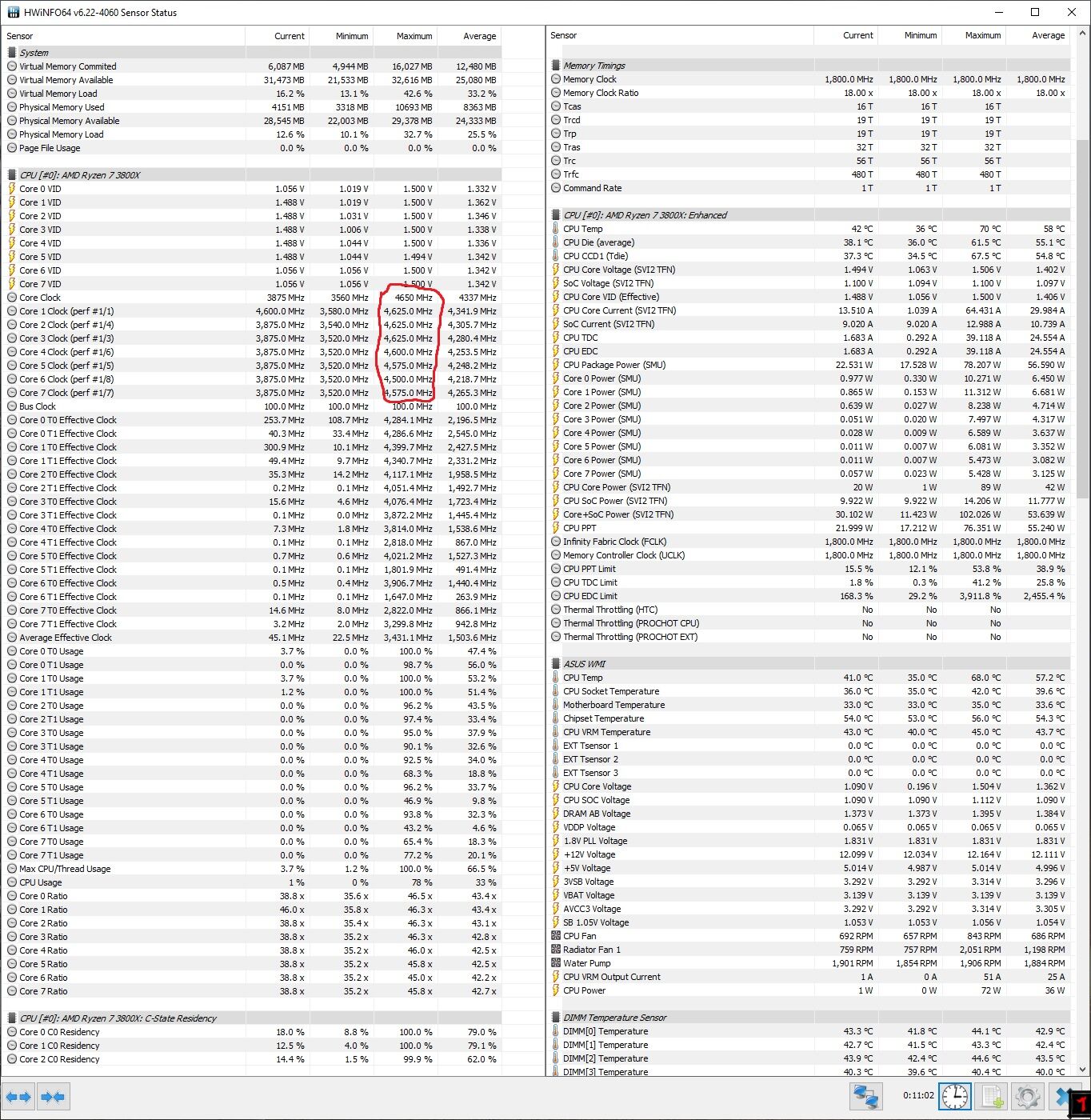Viewport: 1091px width, 1120px height.
Task: Start logging with the sheet-plus icon
Action: pyautogui.click(x=992, y=1096)
